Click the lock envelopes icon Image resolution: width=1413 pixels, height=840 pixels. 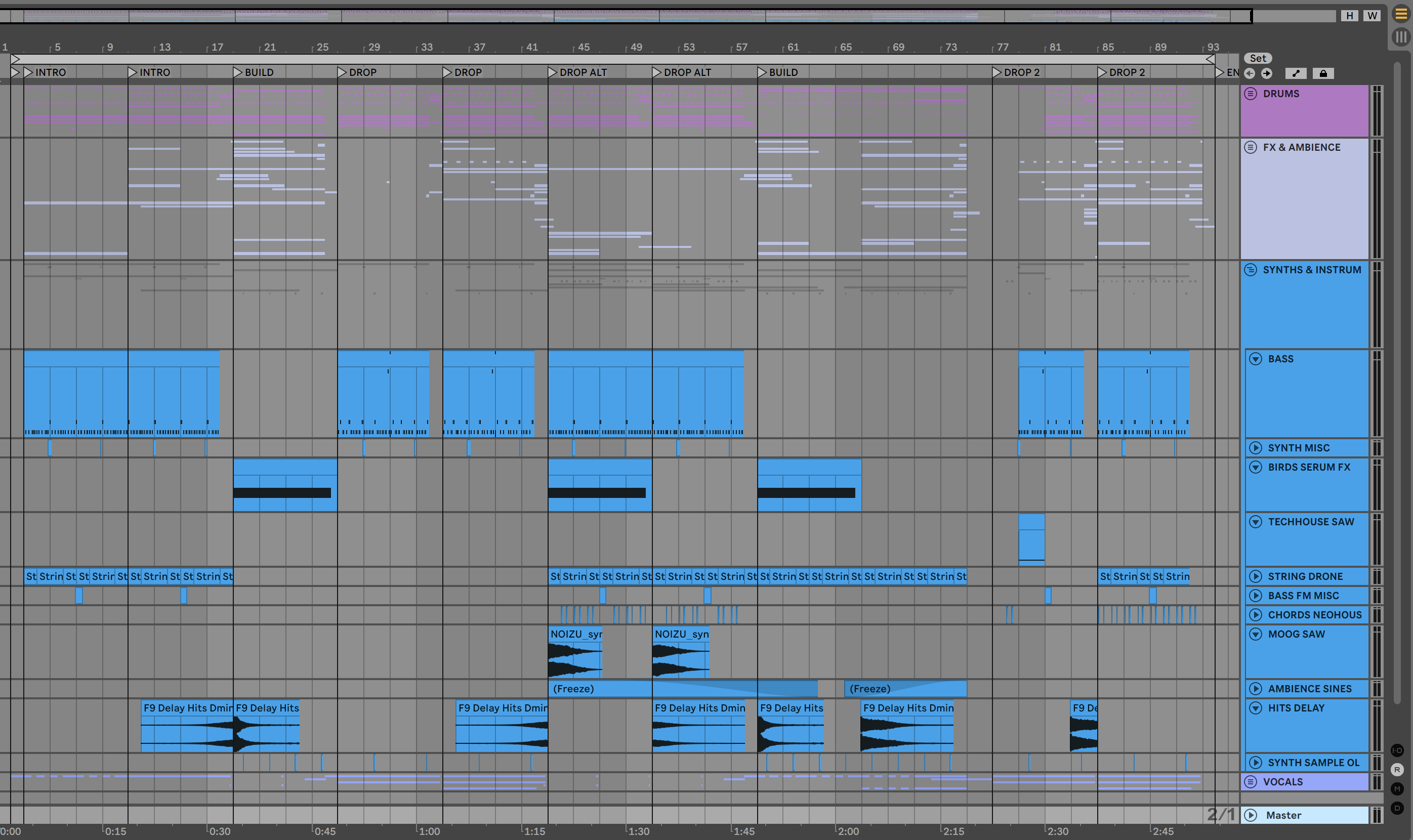click(1323, 73)
